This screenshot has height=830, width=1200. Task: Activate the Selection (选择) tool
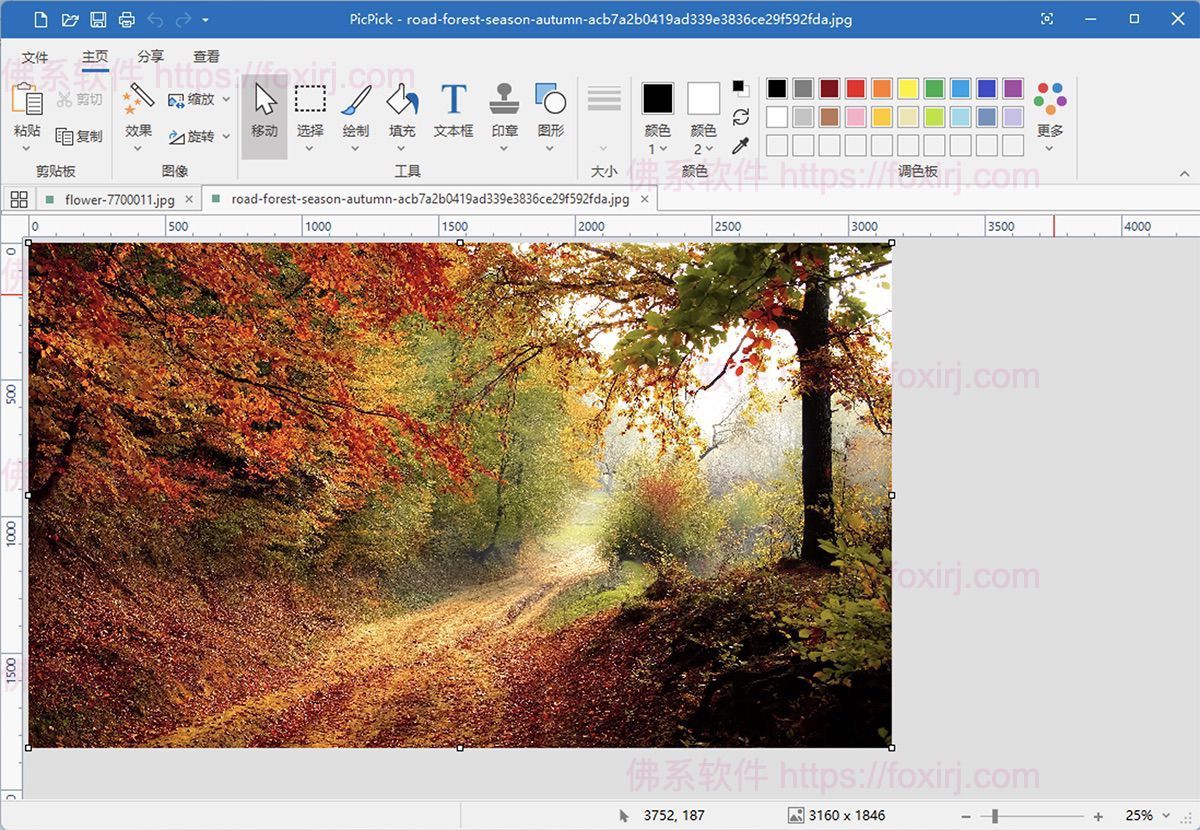click(x=309, y=110)
